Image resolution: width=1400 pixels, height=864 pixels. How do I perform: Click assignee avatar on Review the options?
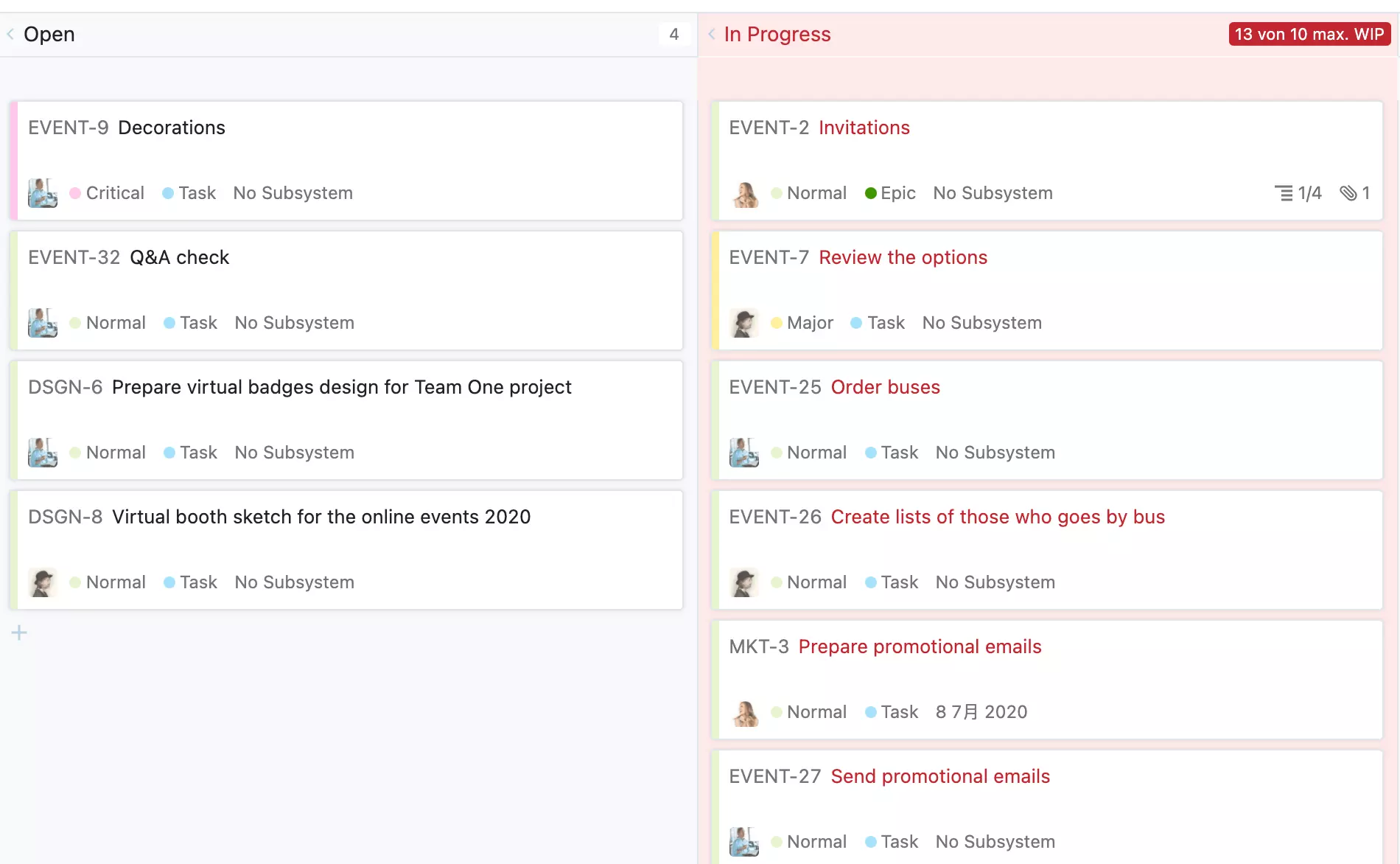[x=744, y=323]
